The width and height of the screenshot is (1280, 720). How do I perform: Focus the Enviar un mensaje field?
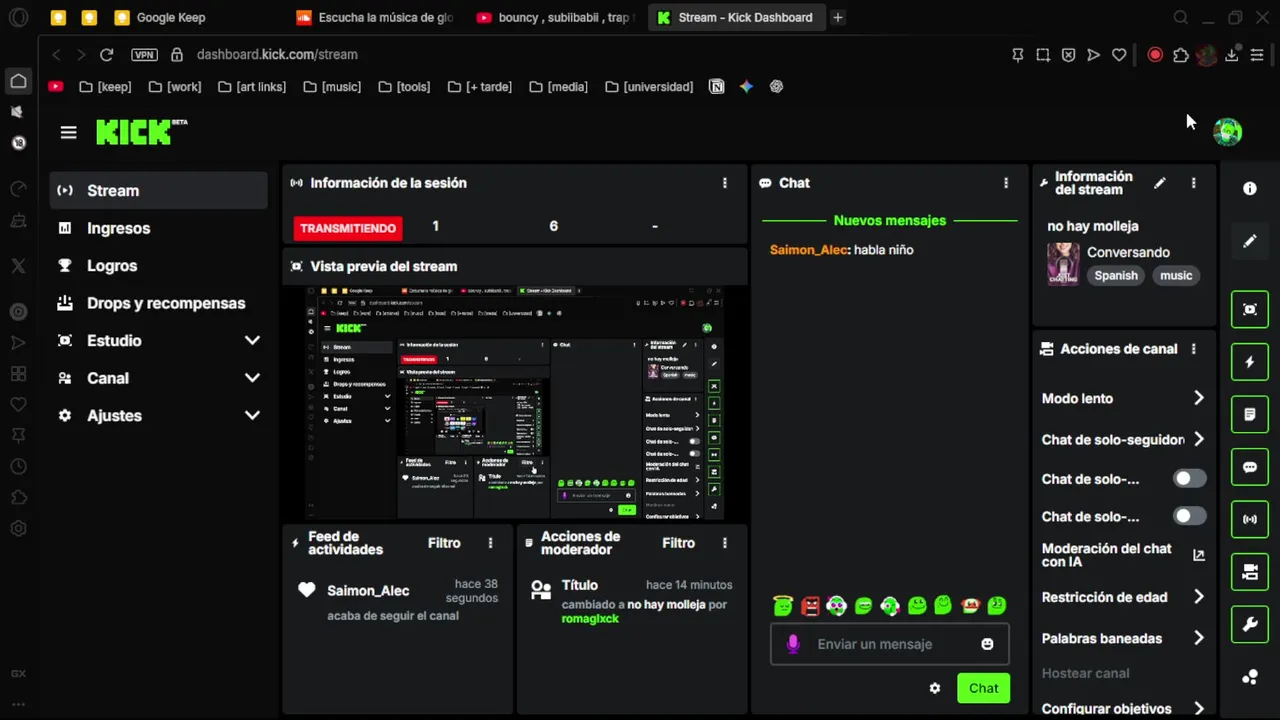click(x=889, y=644)
